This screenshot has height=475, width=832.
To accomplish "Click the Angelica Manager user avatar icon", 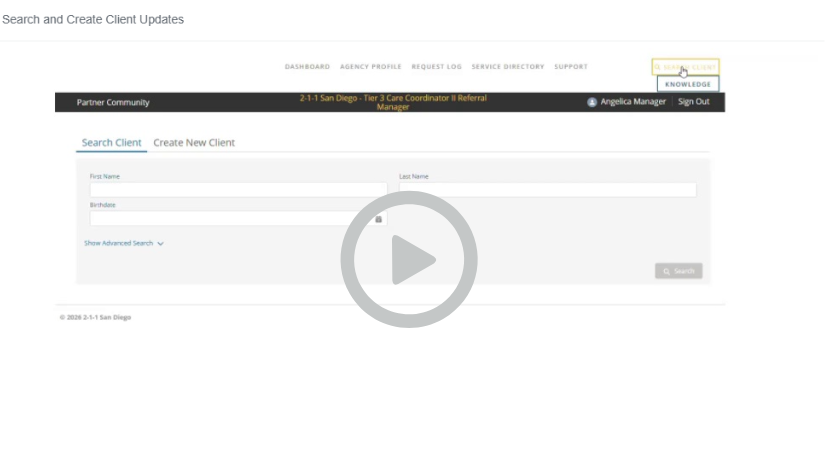I will point(592,102).
